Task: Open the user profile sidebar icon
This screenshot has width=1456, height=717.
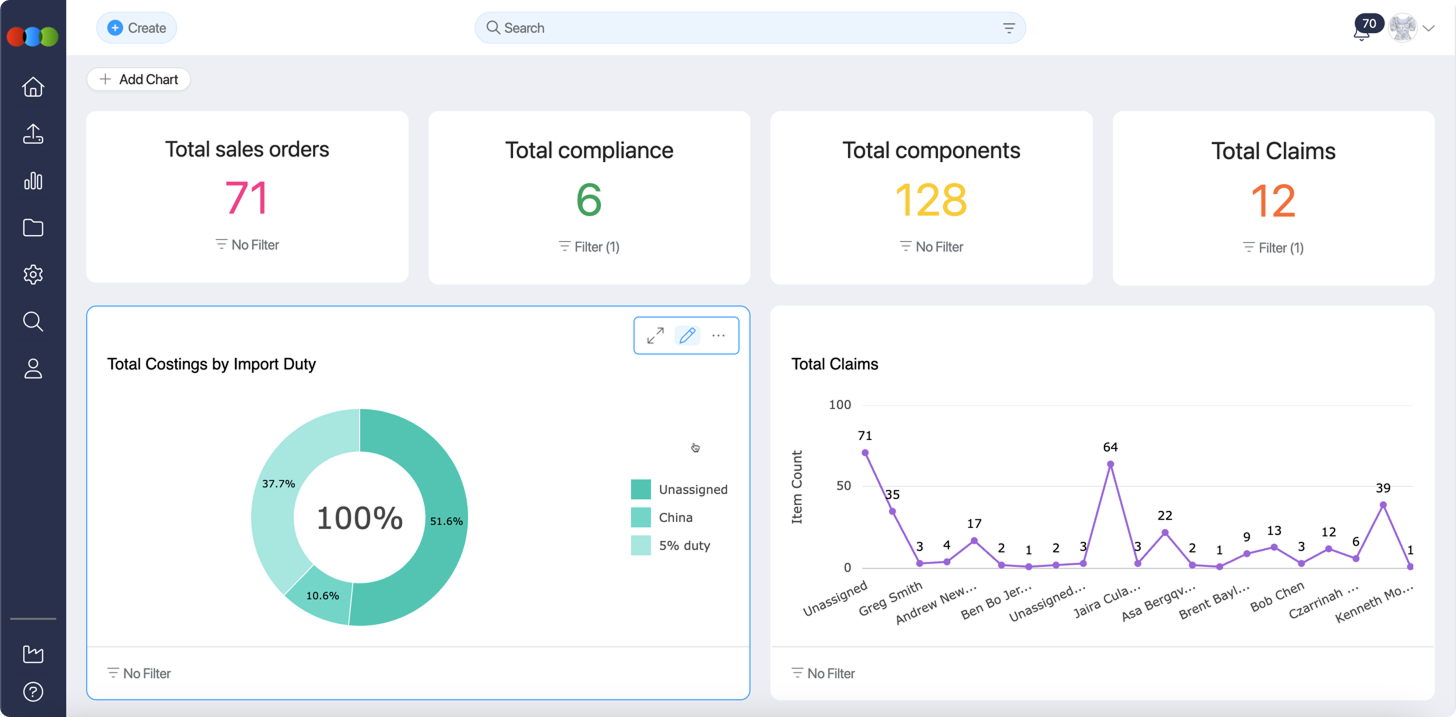Action: coord(33,369)
